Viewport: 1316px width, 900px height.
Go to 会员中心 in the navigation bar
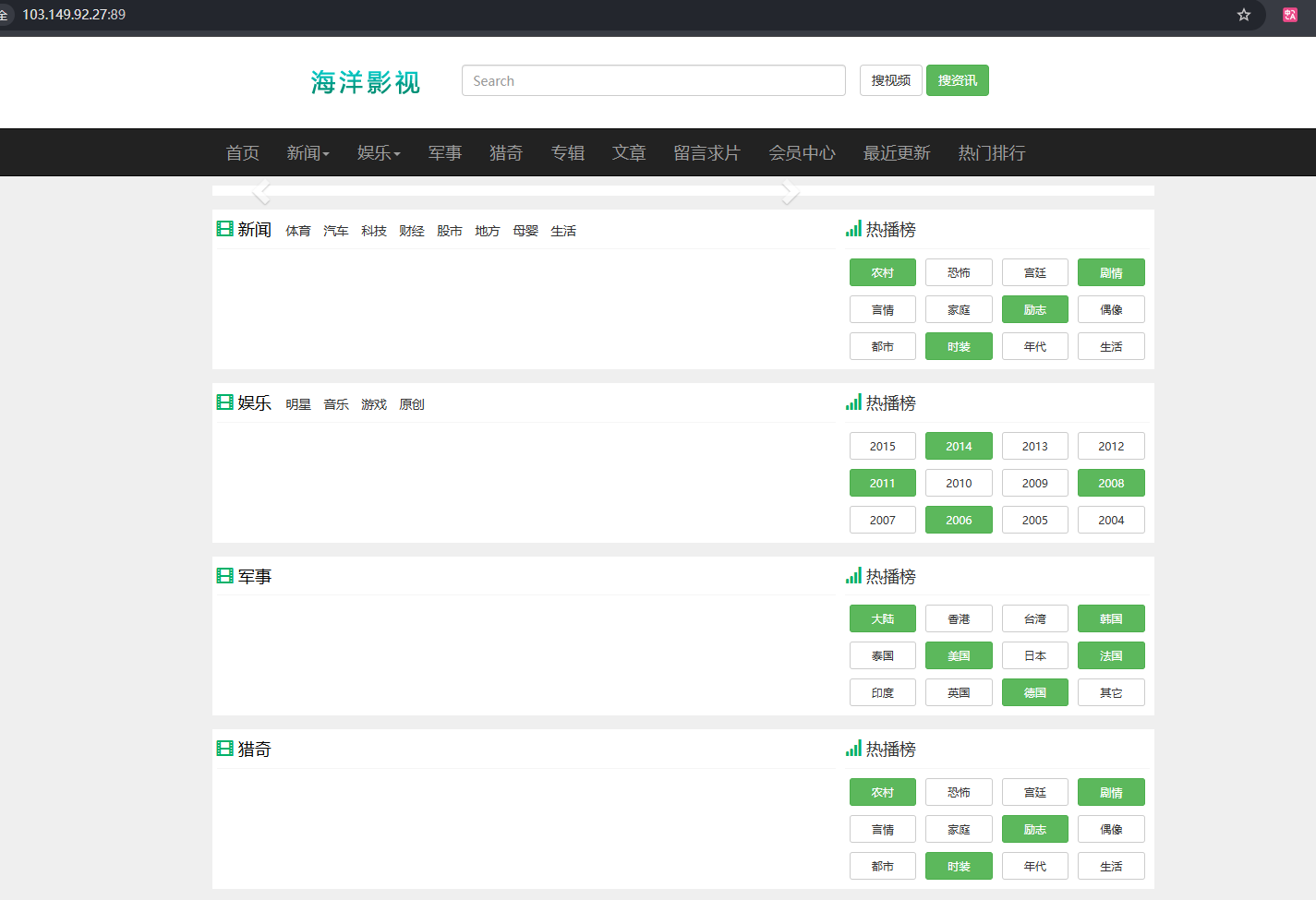tap(802, 153)
